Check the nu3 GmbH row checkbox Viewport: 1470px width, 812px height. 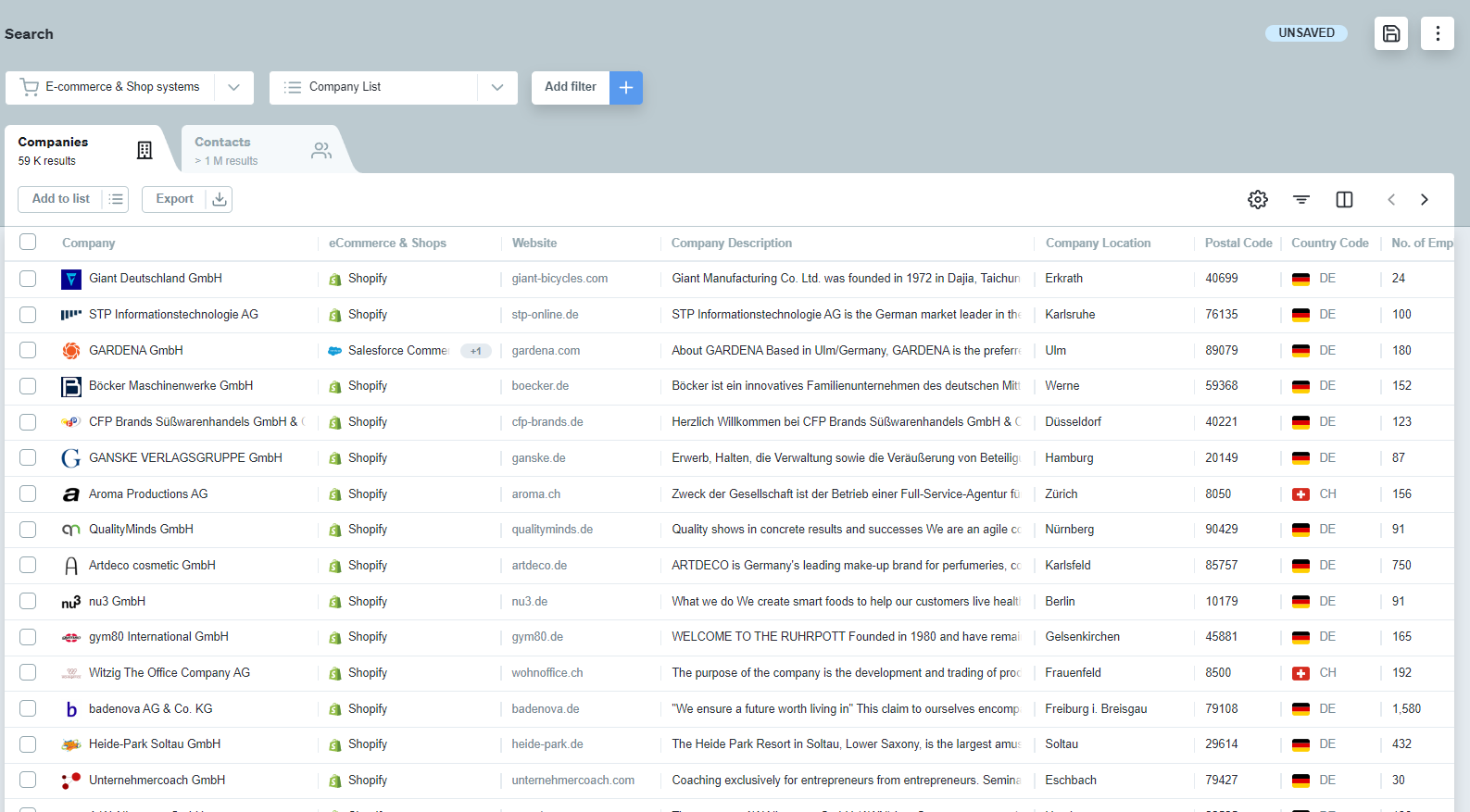click(x=28, y=601)
